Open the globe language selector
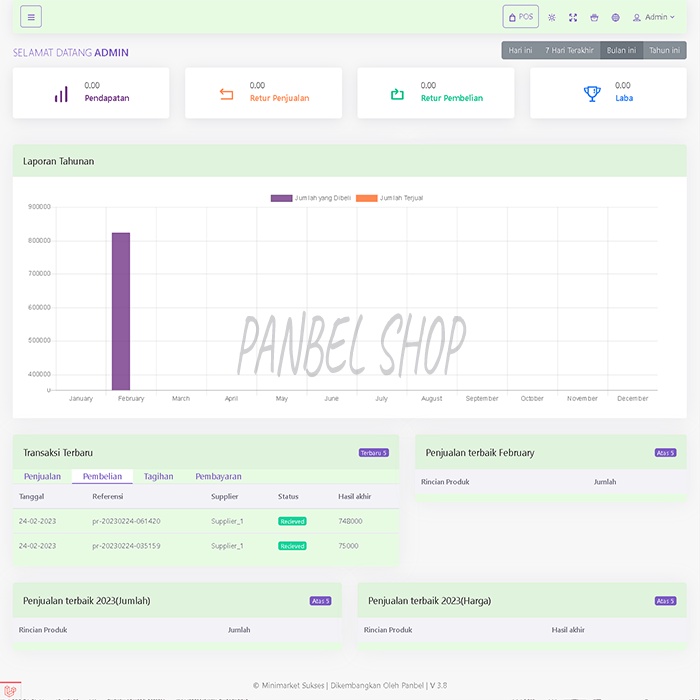The width and height of the screenshot is (700, 700). click(x=616, y=17)
